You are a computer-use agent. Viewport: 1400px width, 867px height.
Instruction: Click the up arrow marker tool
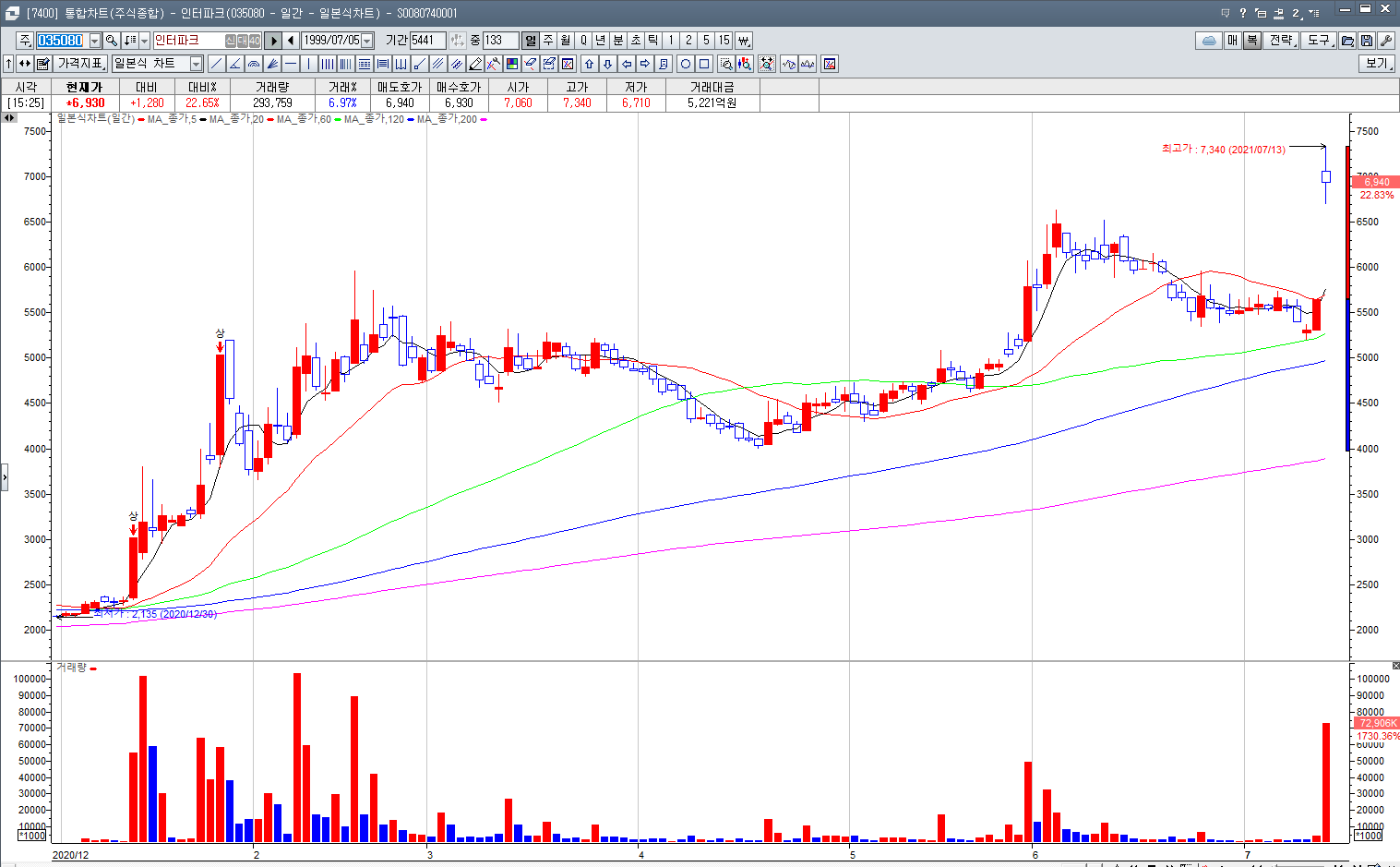[589, 64]
